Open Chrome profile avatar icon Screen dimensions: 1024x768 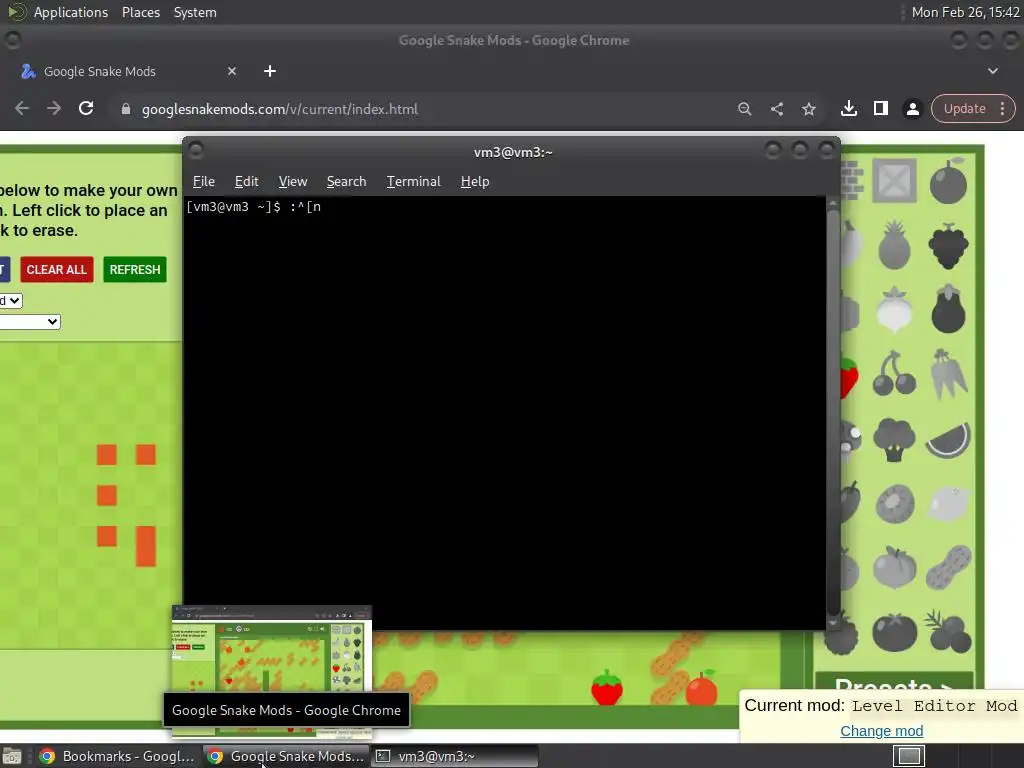tap(912, 108)
